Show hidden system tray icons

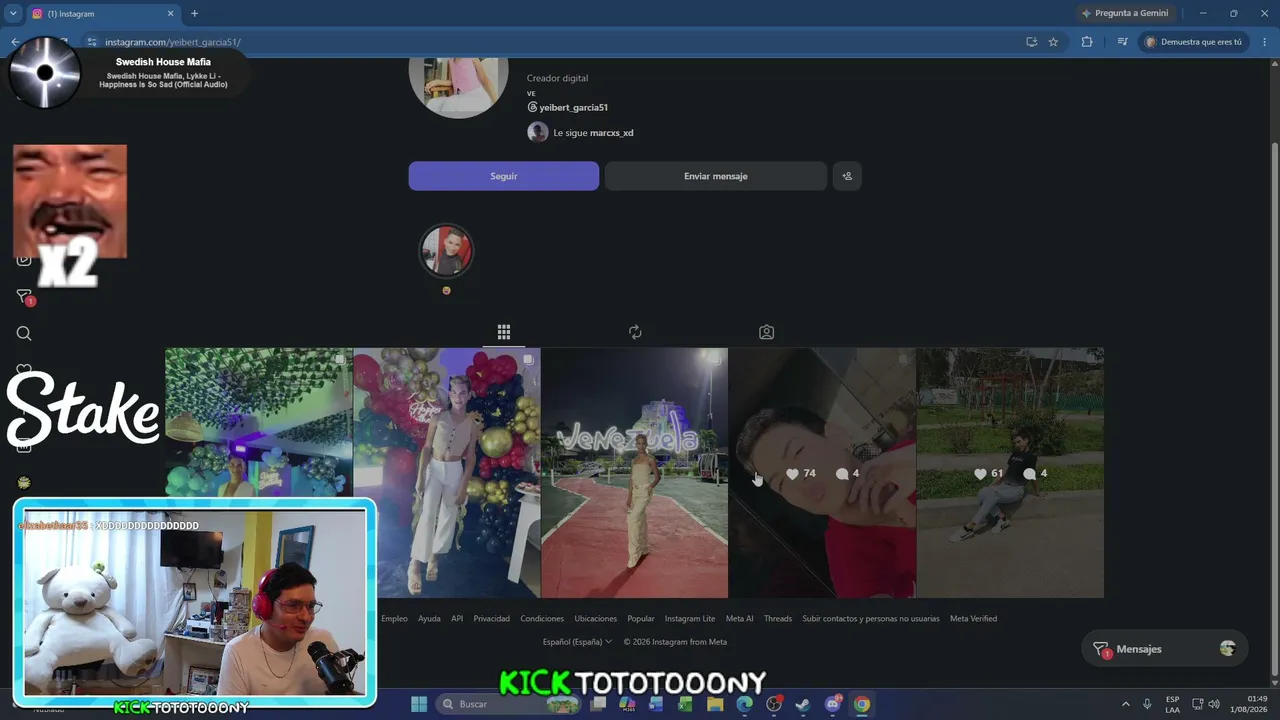click(1125, 704)
